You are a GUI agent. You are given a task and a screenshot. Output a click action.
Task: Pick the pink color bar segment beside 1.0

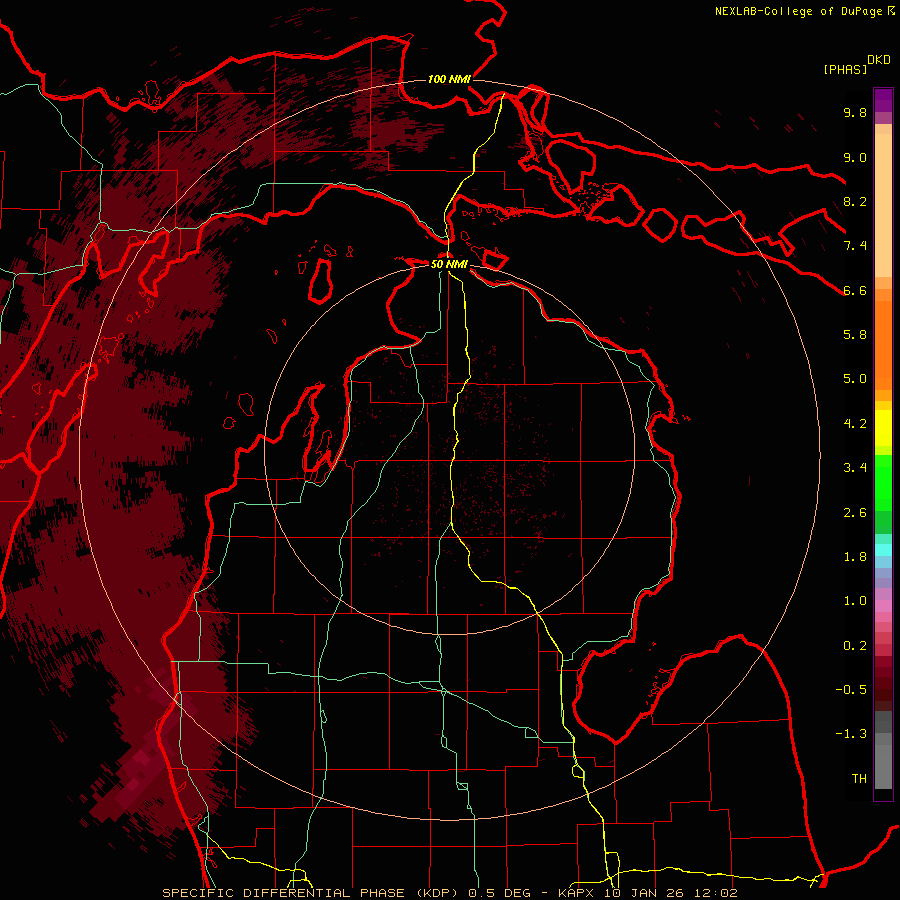click(x=883, y=606)
